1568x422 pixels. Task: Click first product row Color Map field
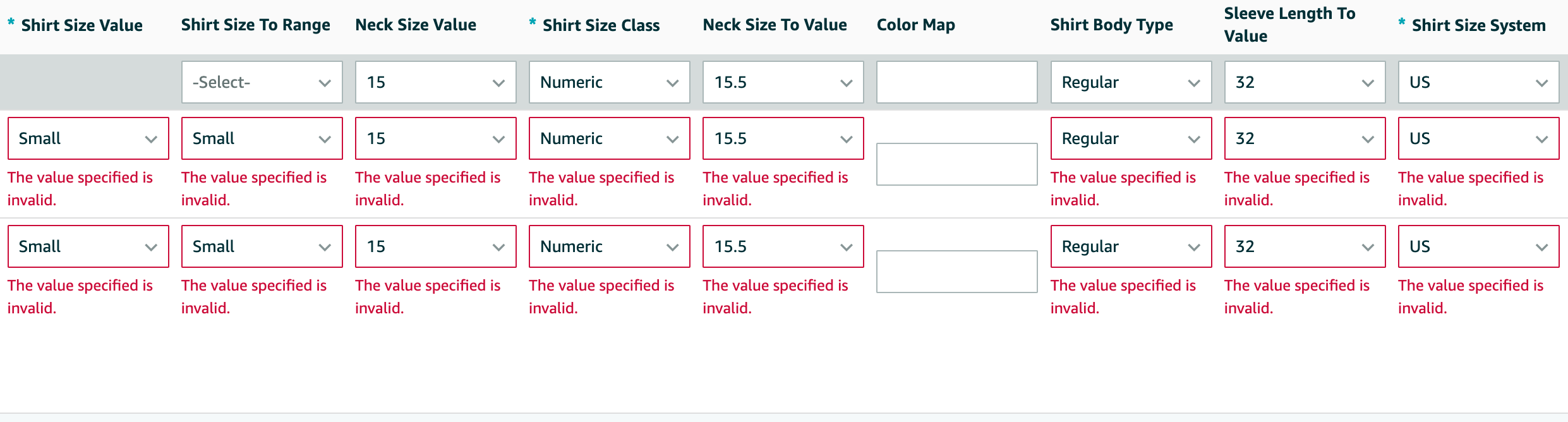pos(956,164)
